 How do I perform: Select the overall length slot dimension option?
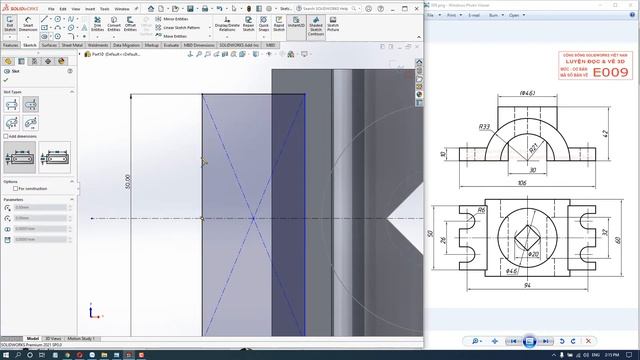click(55, 158)
